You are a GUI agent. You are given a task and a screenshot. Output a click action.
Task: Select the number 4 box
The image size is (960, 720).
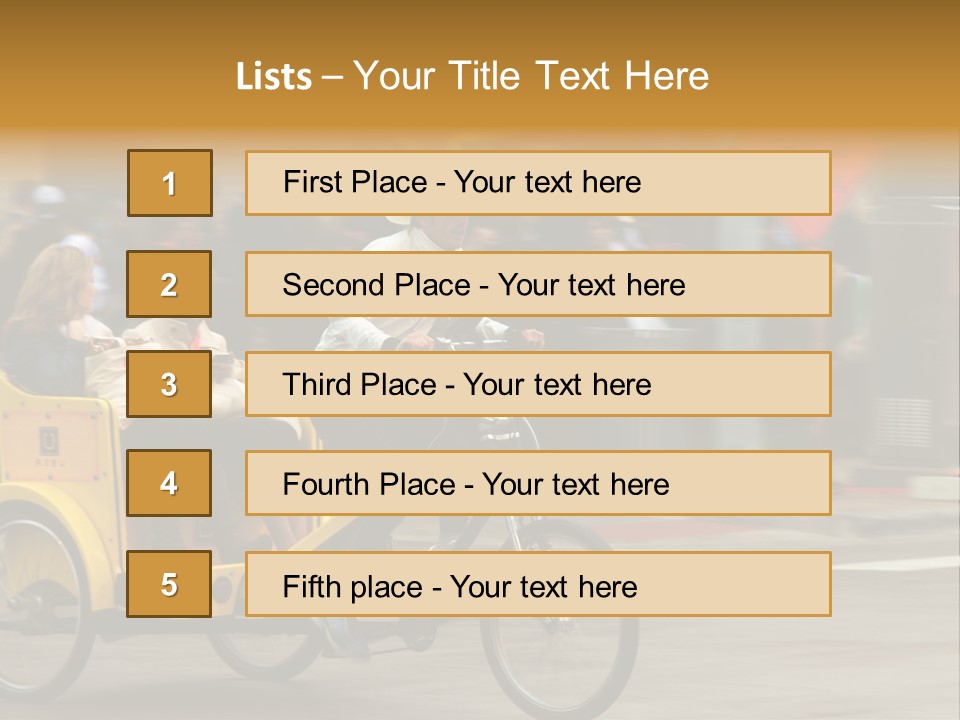[x=169, y=483]
